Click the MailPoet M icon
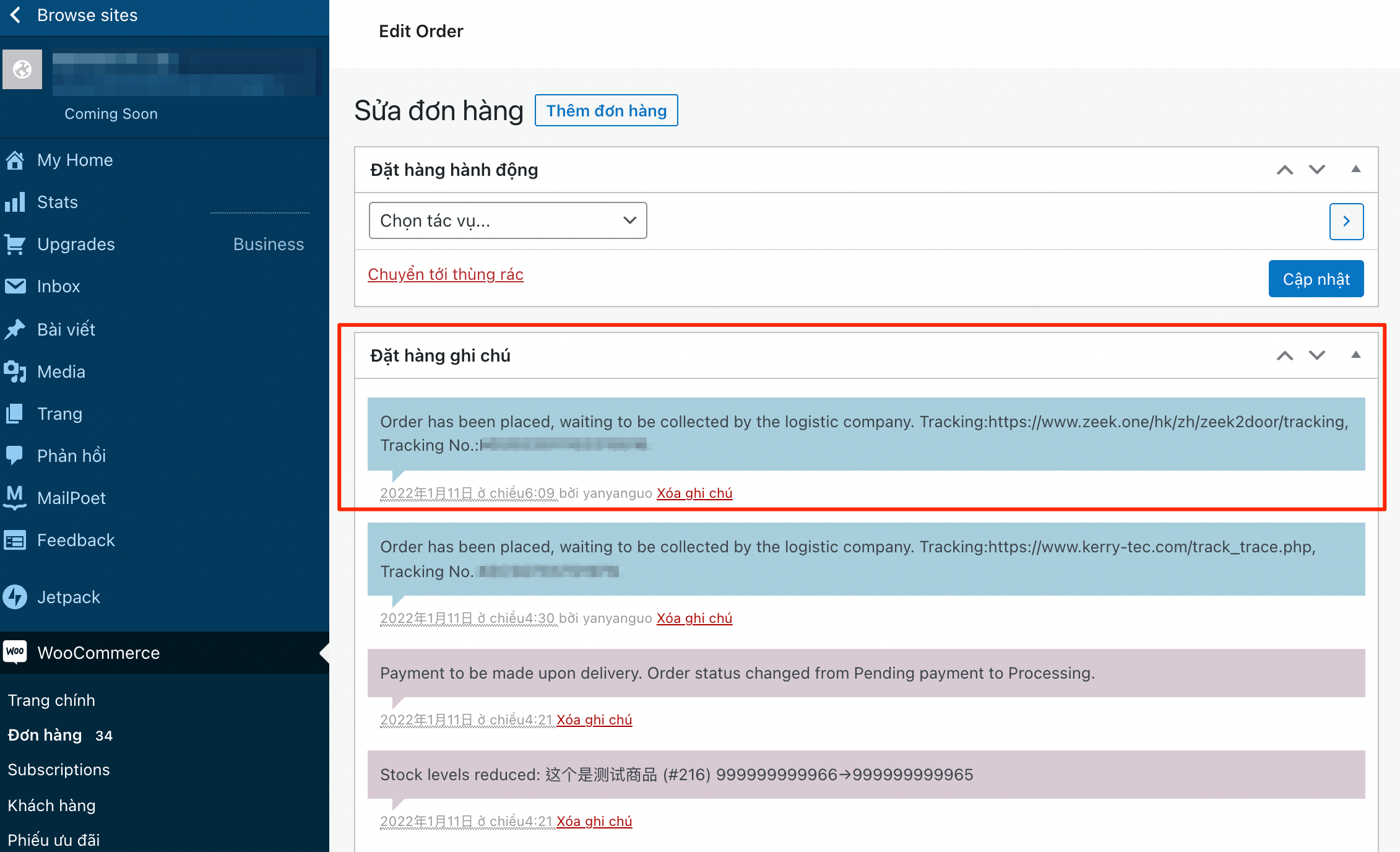The width and height of the screenshot is (1400, 852). 15,498
